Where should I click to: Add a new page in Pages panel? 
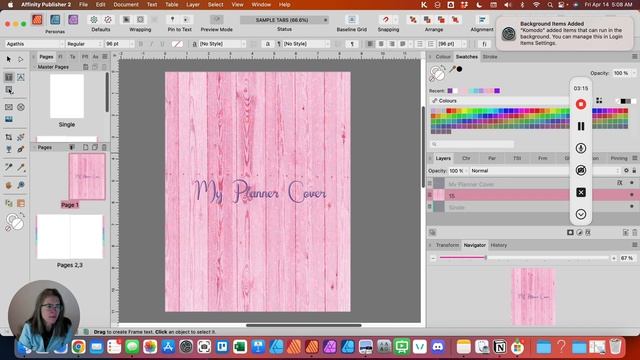86,147
